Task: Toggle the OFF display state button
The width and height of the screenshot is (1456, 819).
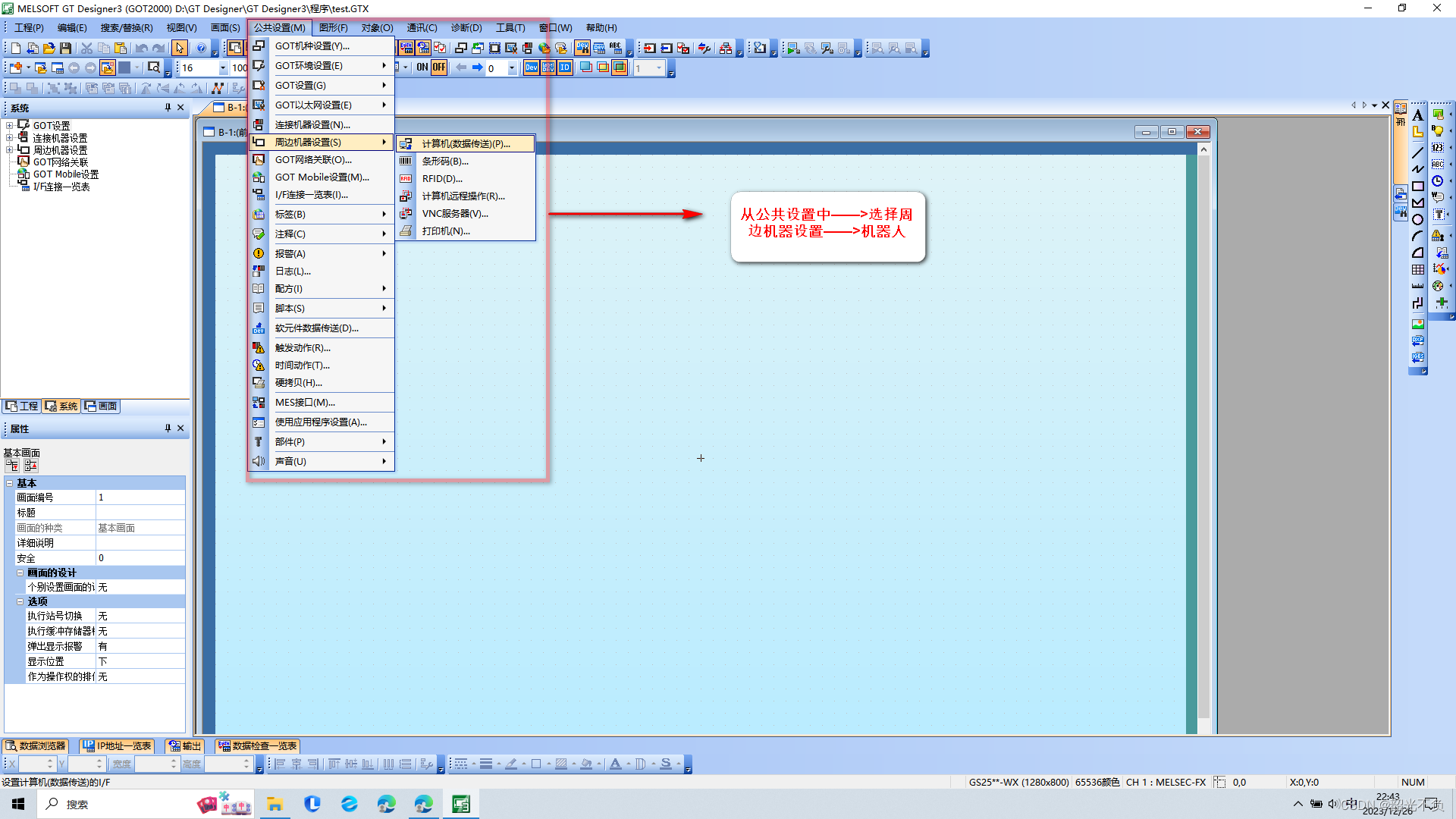Action: point(439,67)
